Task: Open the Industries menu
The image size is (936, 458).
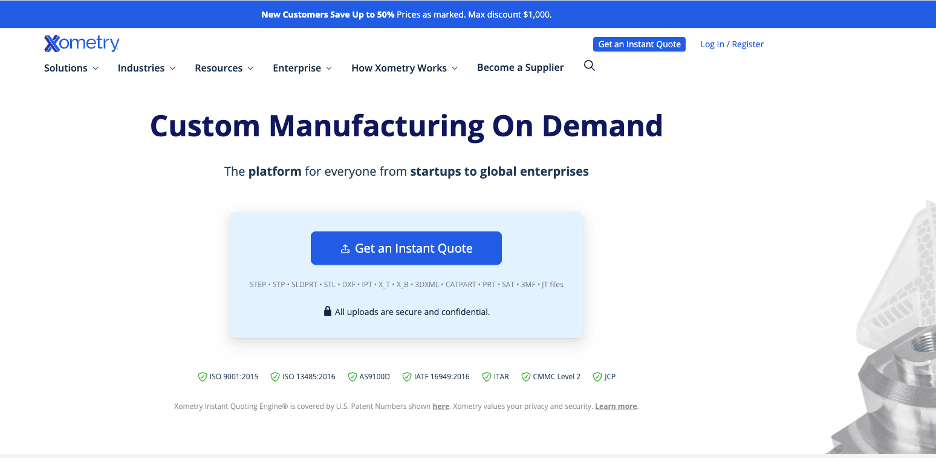Action: (x=147, y=68)
